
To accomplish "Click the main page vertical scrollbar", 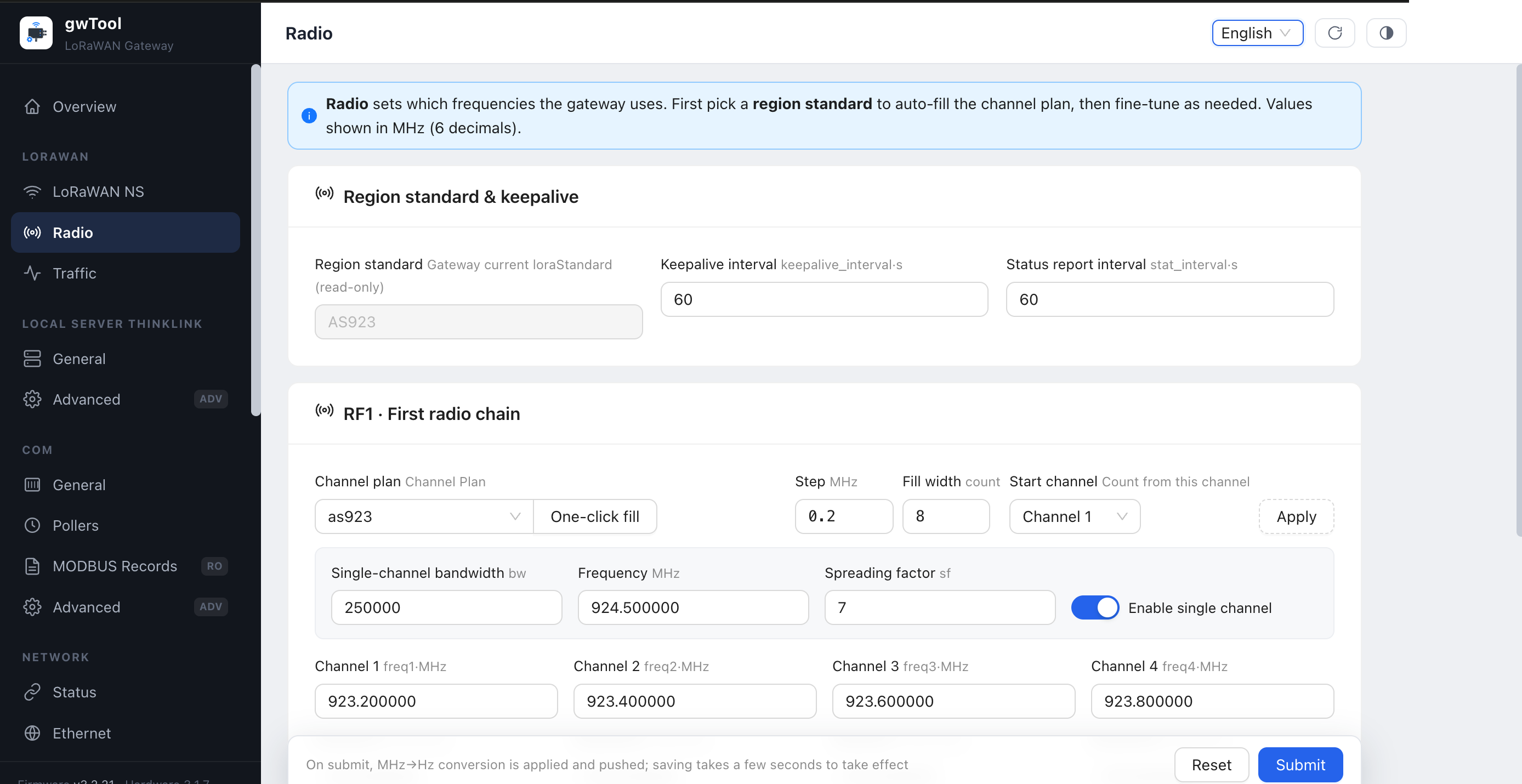I will (x=1519, y=300).
